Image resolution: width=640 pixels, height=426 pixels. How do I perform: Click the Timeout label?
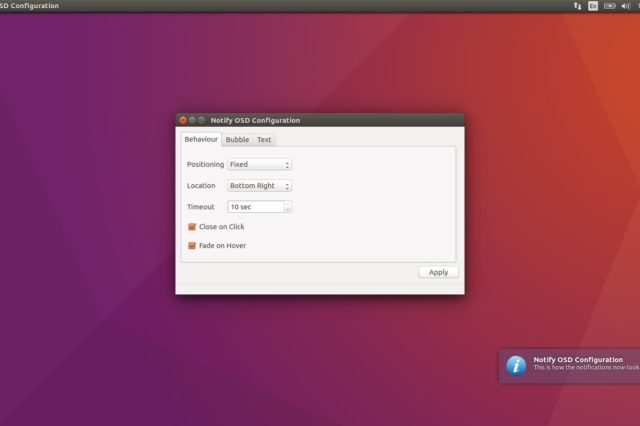tap(200, 207)
